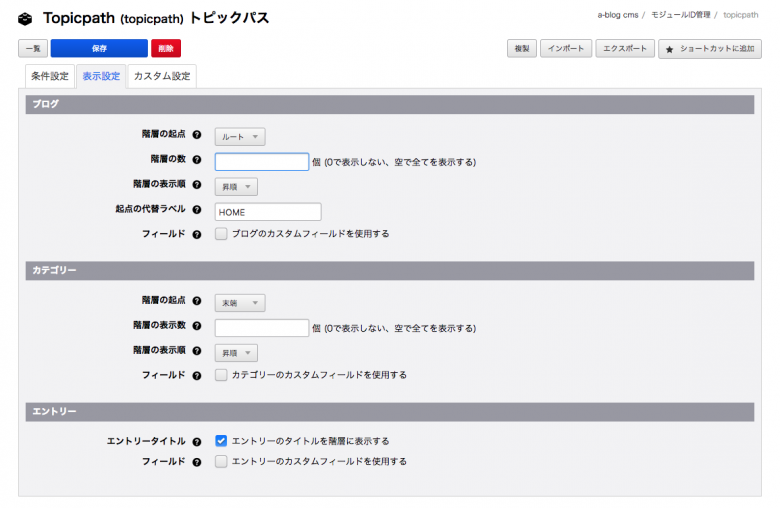Screen dimensions: 780x508
Task: Switch to the カスタム設定 tab
Action: click(x=161, y=76)
